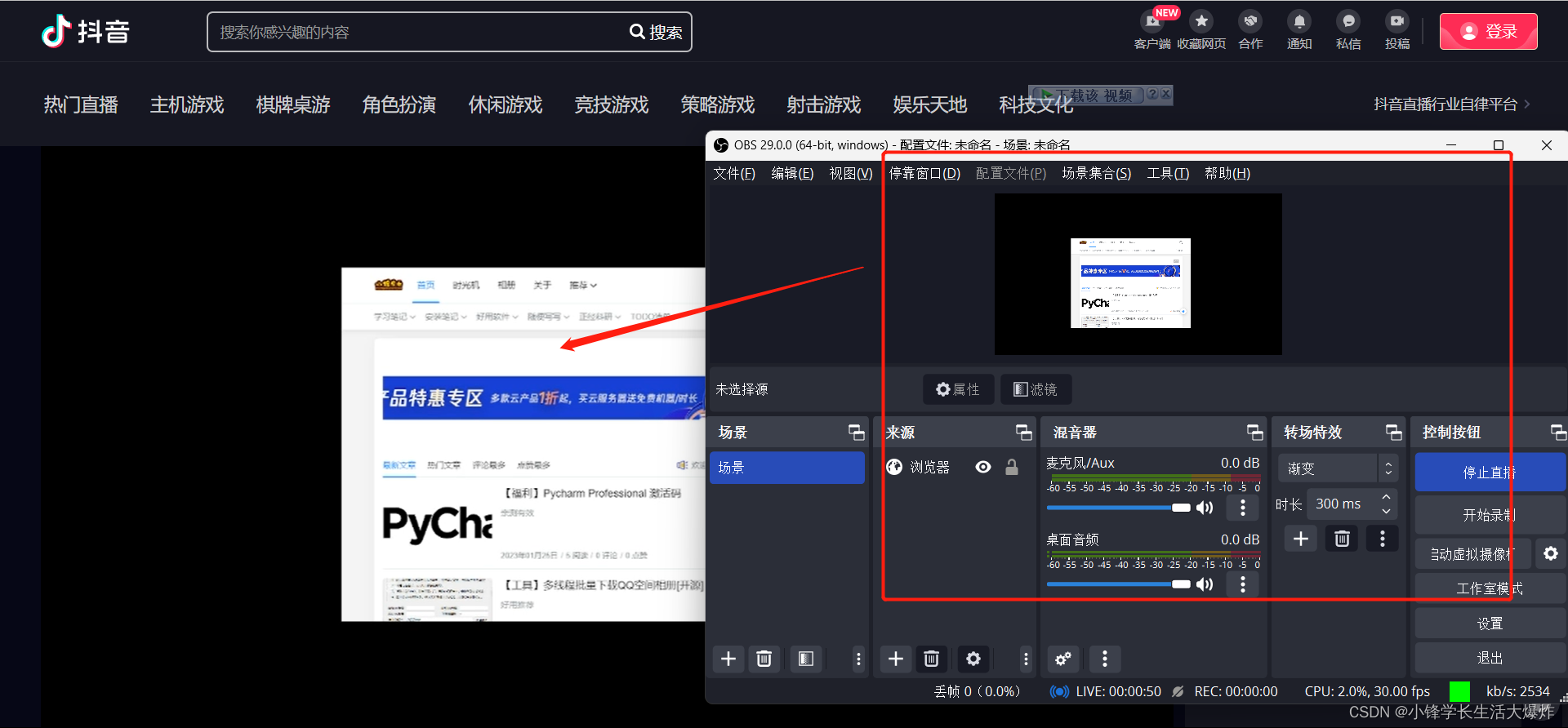The width and height of the screenshot is (1568, 728).
Task: Click the 收藏网页 star icon
Action: tap(1201, 21)
